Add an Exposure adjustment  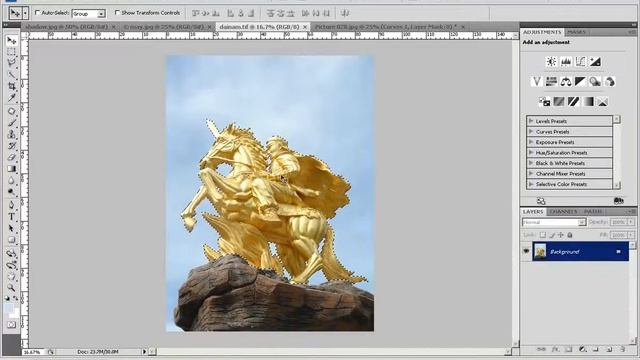pyautogui.click(x=595, y=62)
